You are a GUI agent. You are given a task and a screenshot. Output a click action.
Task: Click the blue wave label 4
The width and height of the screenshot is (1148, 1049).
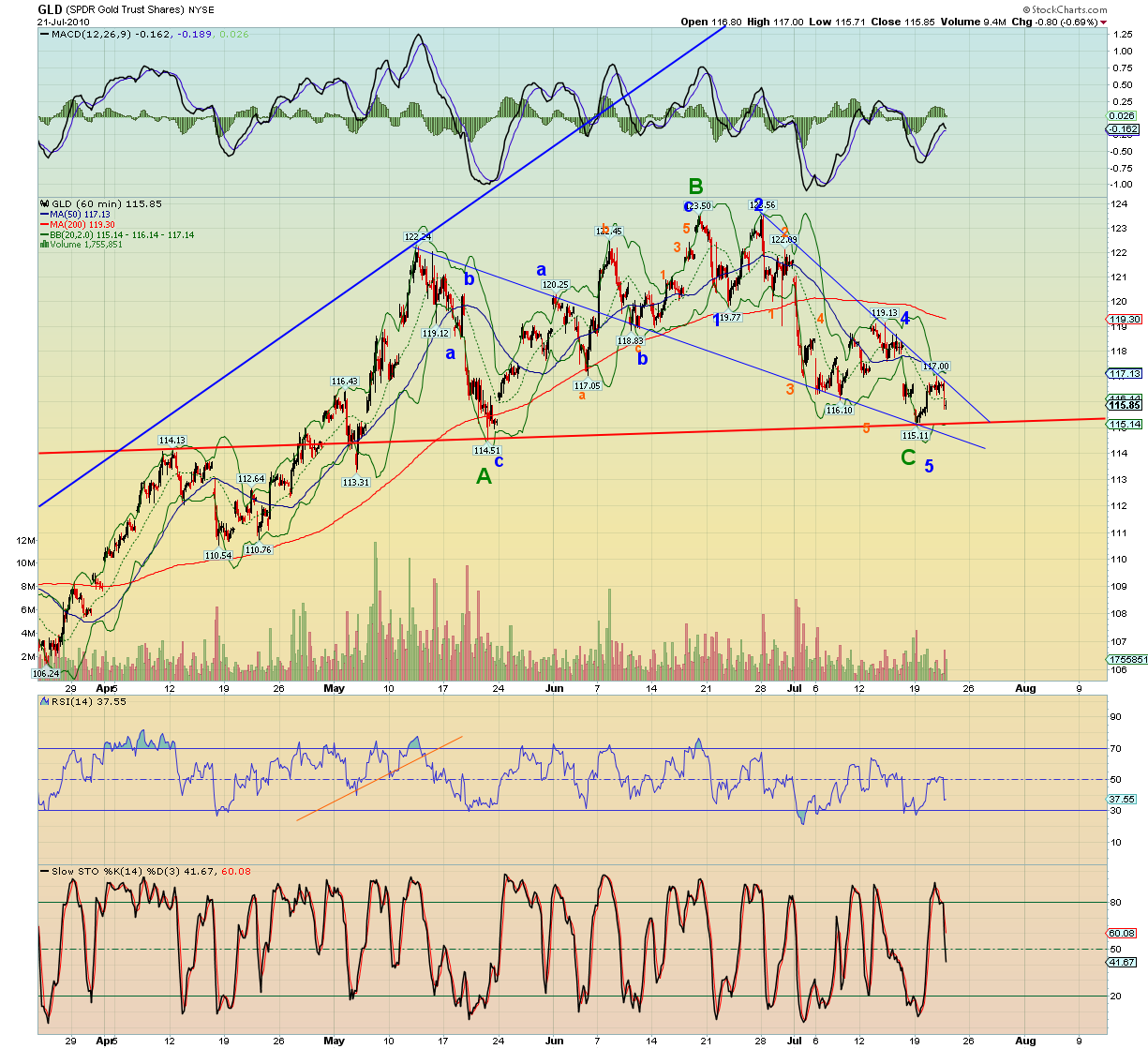point(905,319)
